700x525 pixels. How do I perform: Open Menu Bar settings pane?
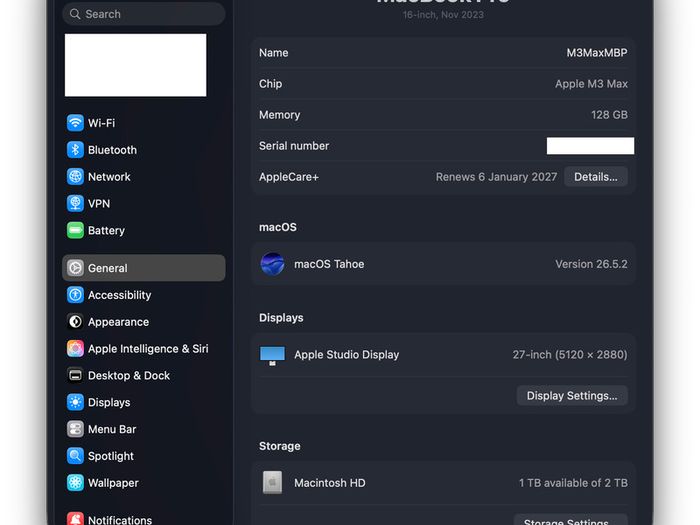click(x=144, y=429)
